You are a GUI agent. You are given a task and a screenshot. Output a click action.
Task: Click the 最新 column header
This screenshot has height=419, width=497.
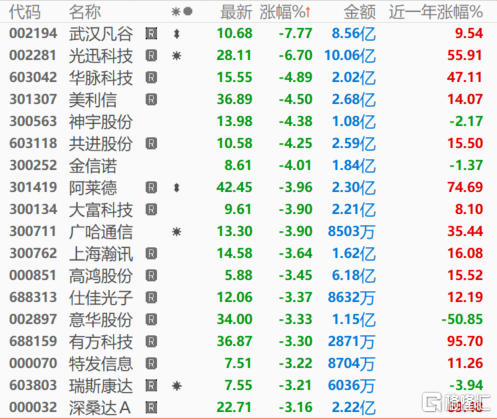tap(236, 12)
